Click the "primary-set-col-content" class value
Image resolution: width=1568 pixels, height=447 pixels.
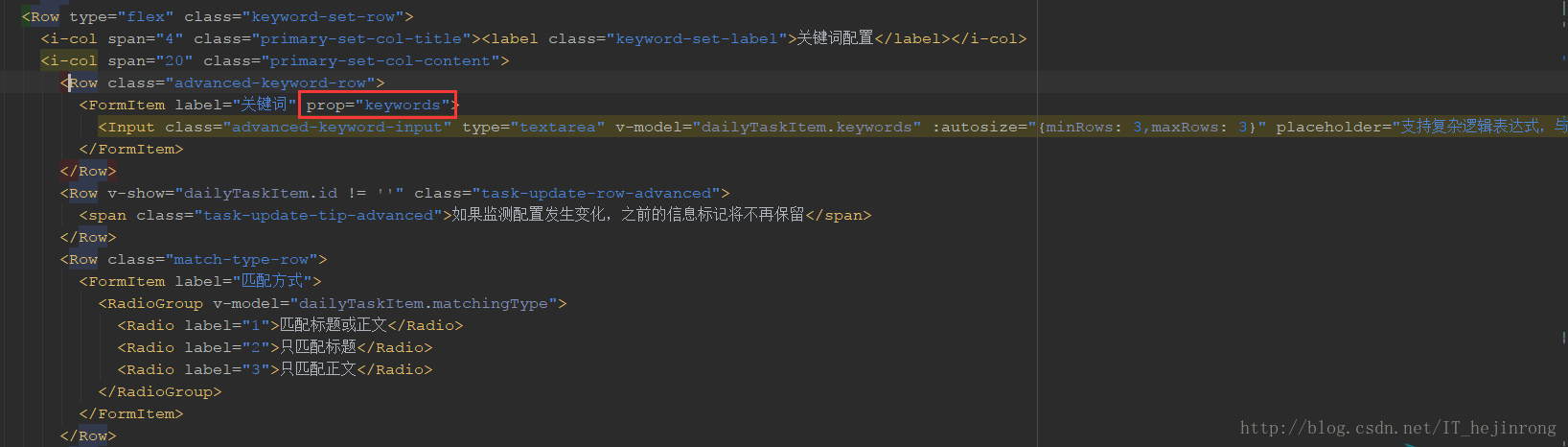[380, 60]
